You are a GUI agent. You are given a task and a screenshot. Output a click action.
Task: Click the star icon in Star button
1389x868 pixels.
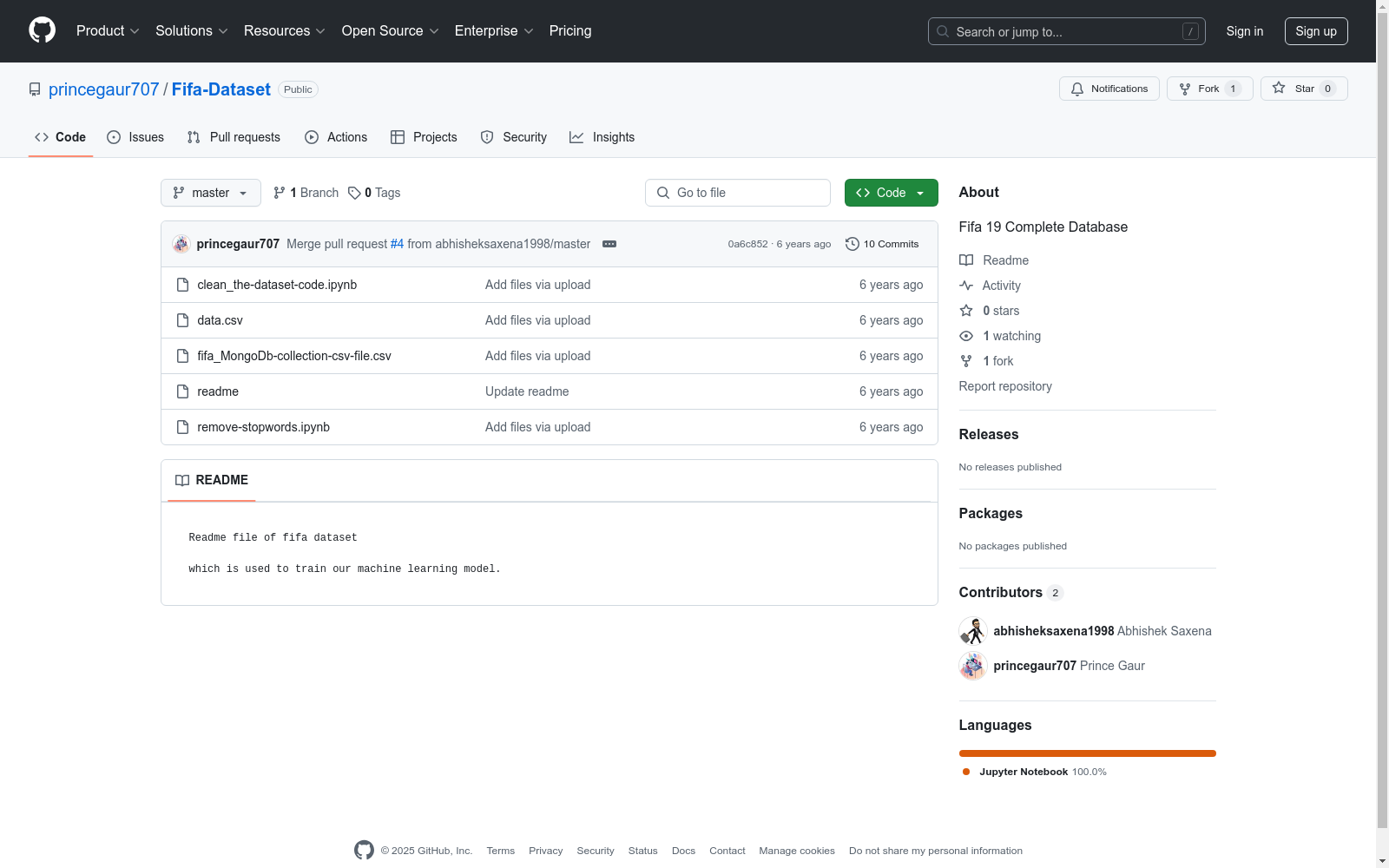[1279, 88]
